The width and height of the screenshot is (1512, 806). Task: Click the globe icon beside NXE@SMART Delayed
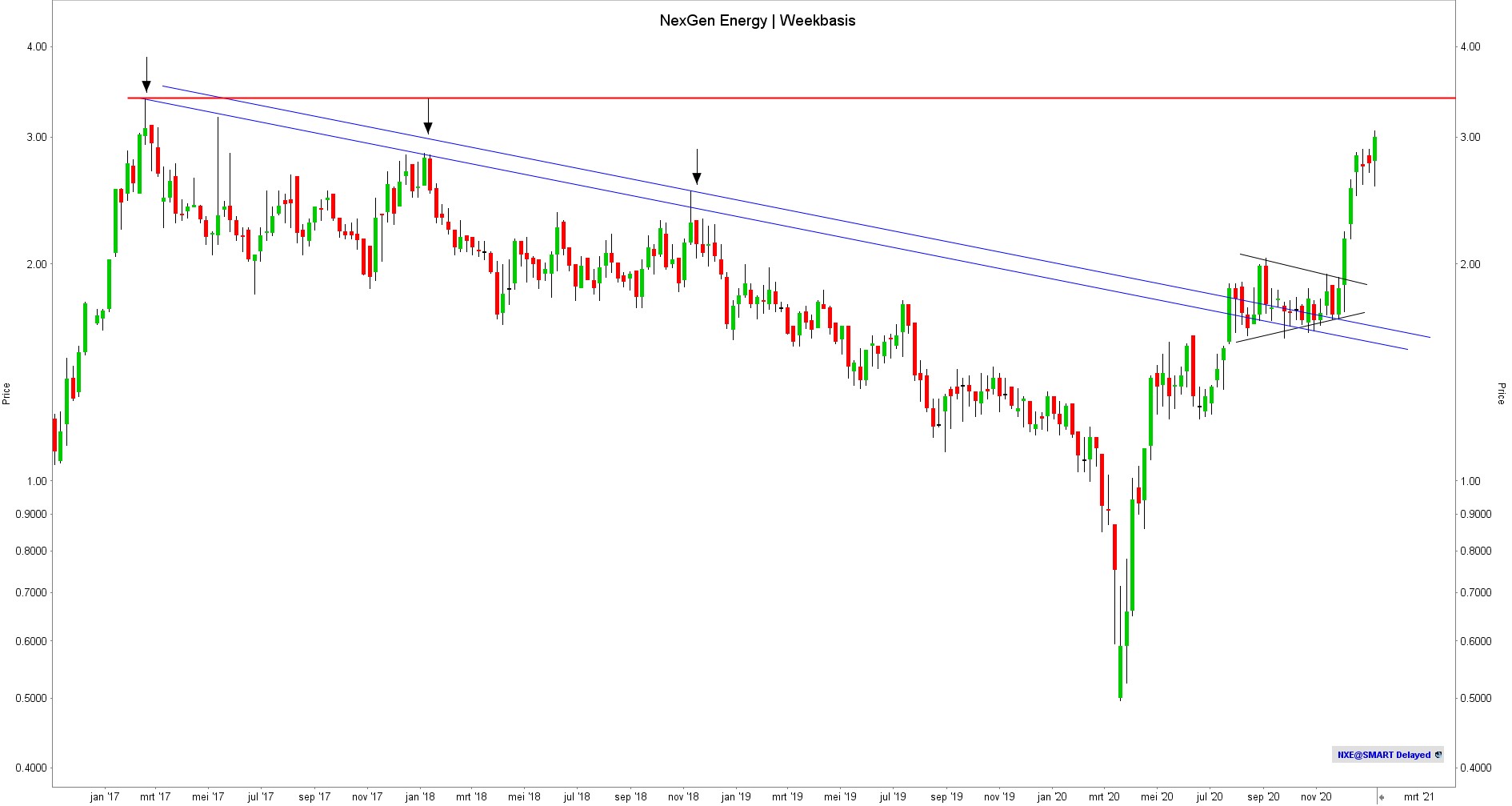click(1438, 755)
